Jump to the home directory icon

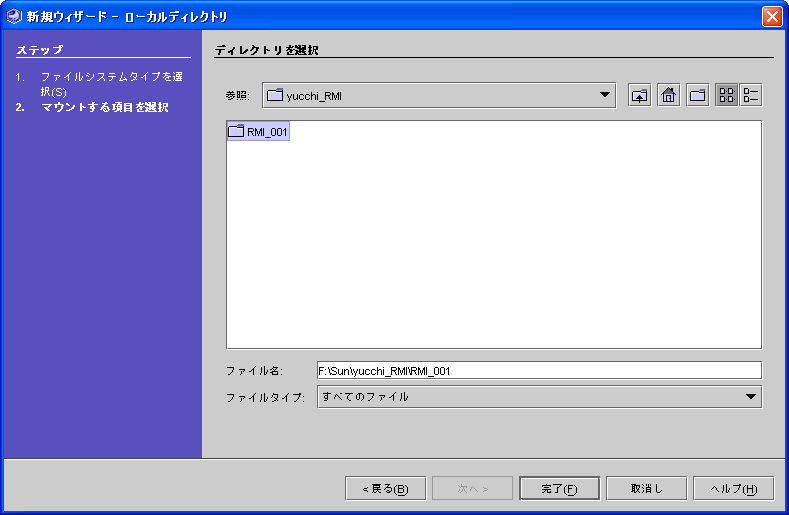pos(668,95)
